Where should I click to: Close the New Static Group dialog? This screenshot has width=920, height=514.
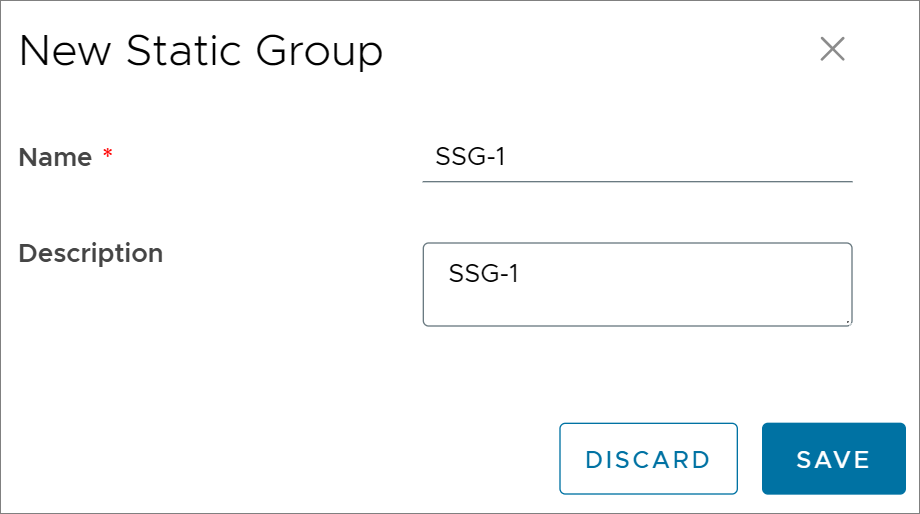click(832, 49)
